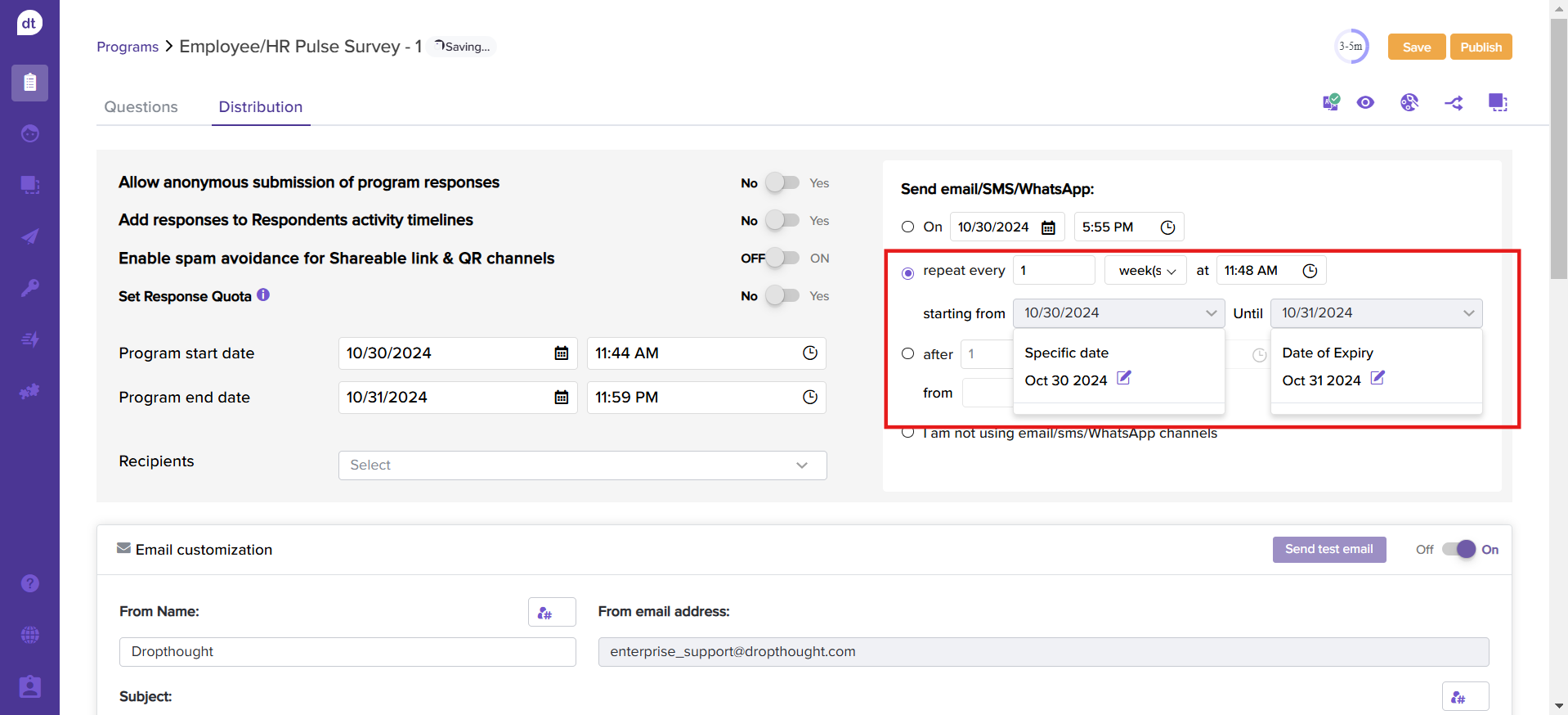Click Set Response Quota info icon
Image resolution: width=1568 pixels, height=715 pixels.
263,295
